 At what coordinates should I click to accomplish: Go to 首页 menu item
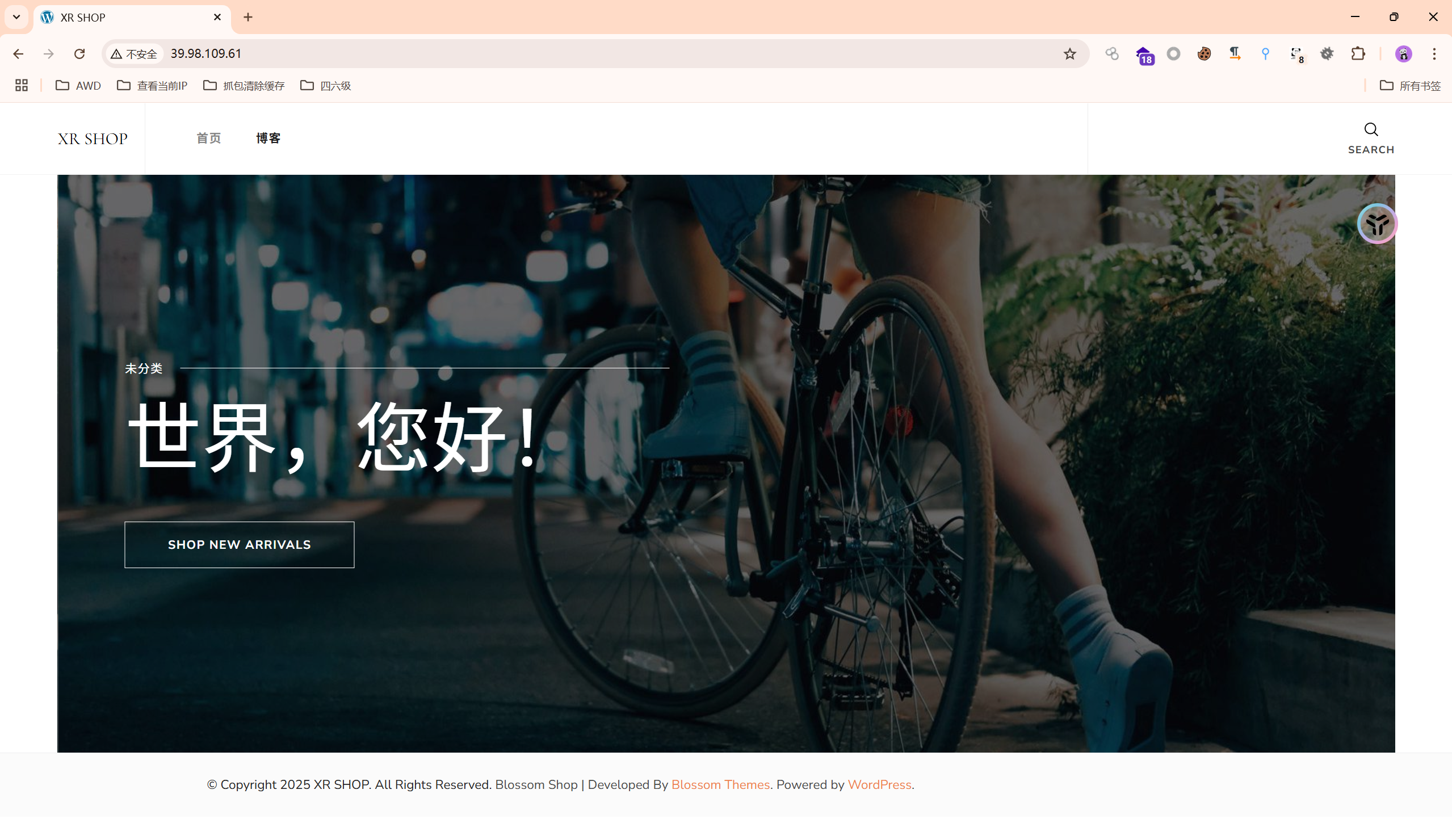208,138
